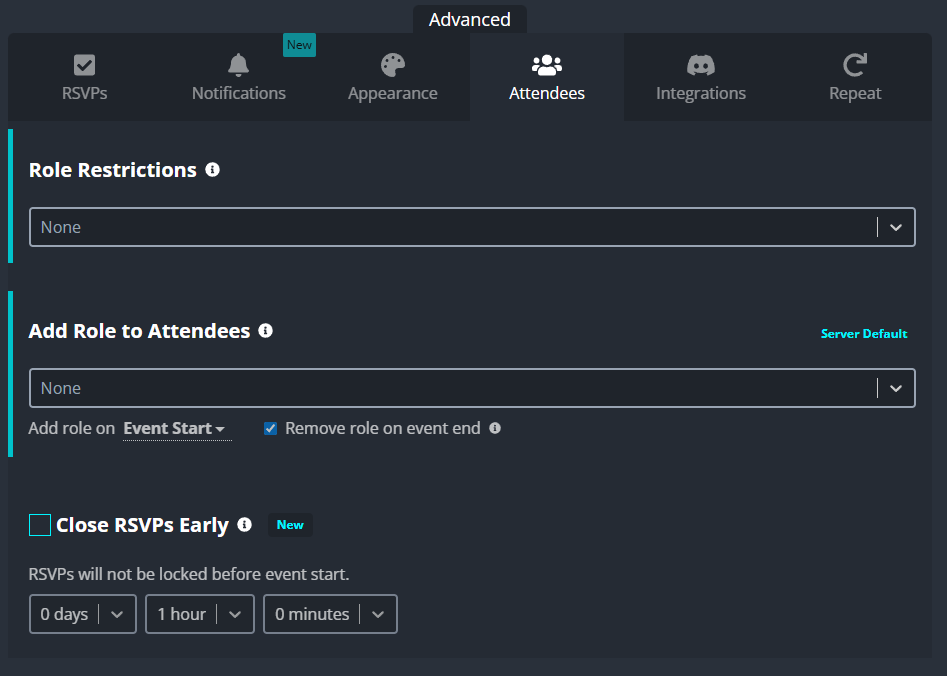This screenshot has width=947, height=676.
Task: Enable the Close RSVPs Early checkbox
Action: 40,525
